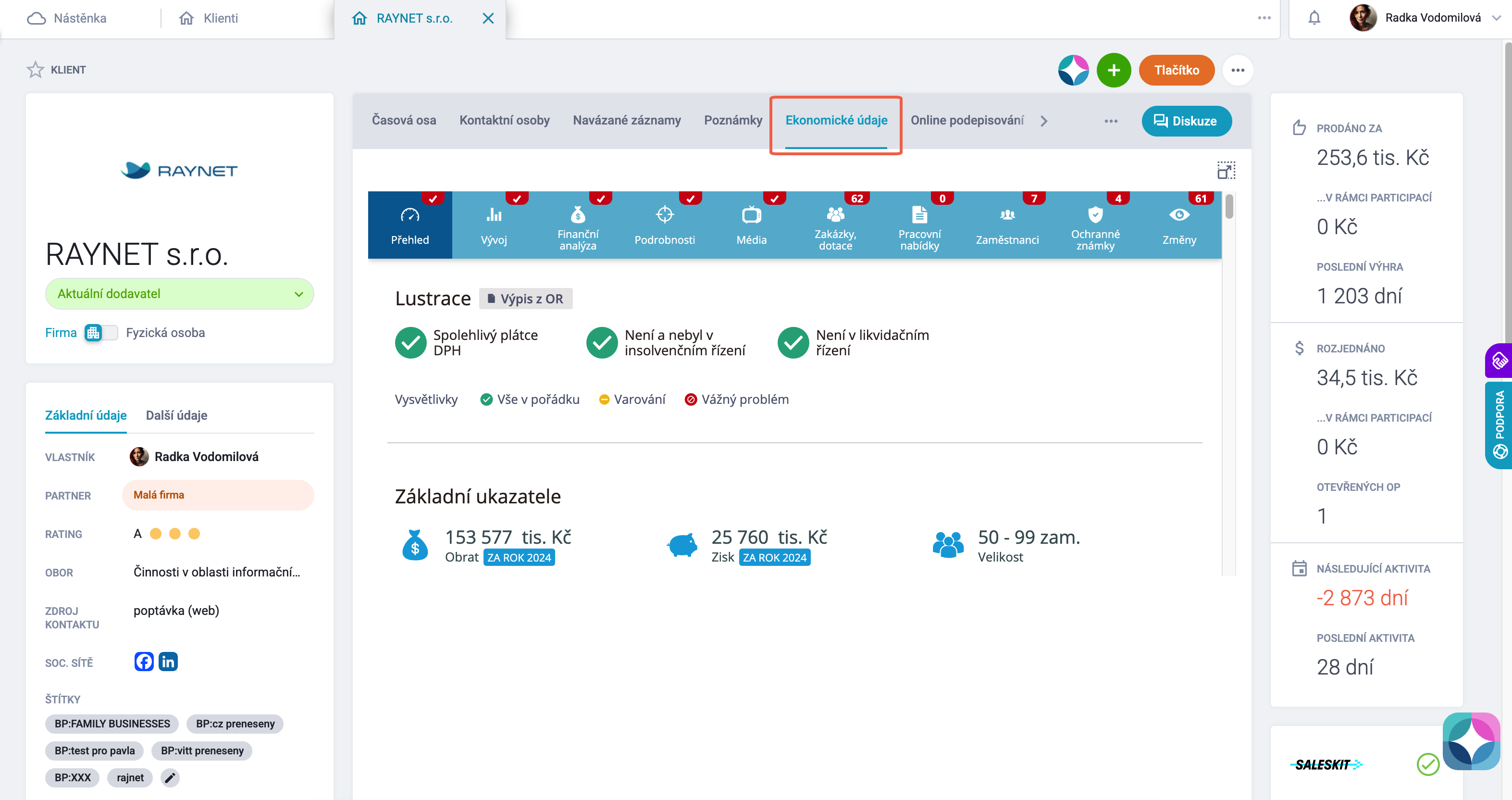Open the Facebook social link
Viewport: 1512px width, 800px height.
(144, 662)
